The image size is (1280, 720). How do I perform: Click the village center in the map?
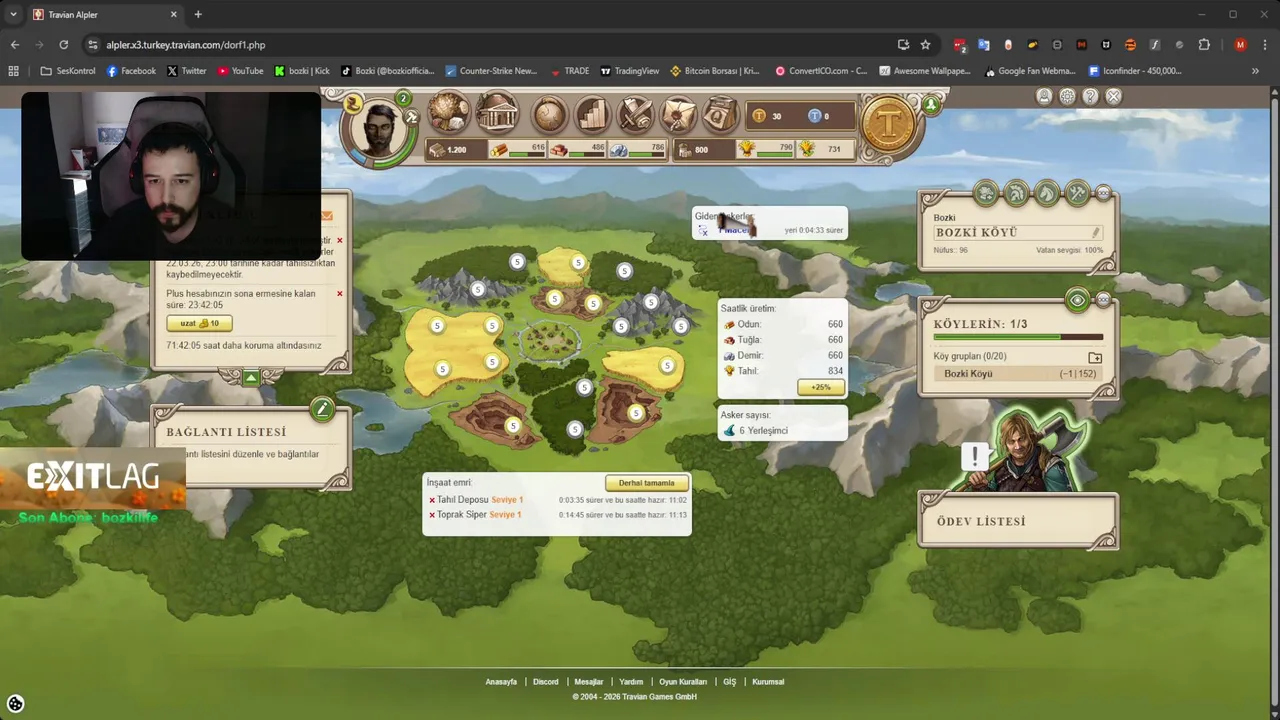click(x=549, y=341)
